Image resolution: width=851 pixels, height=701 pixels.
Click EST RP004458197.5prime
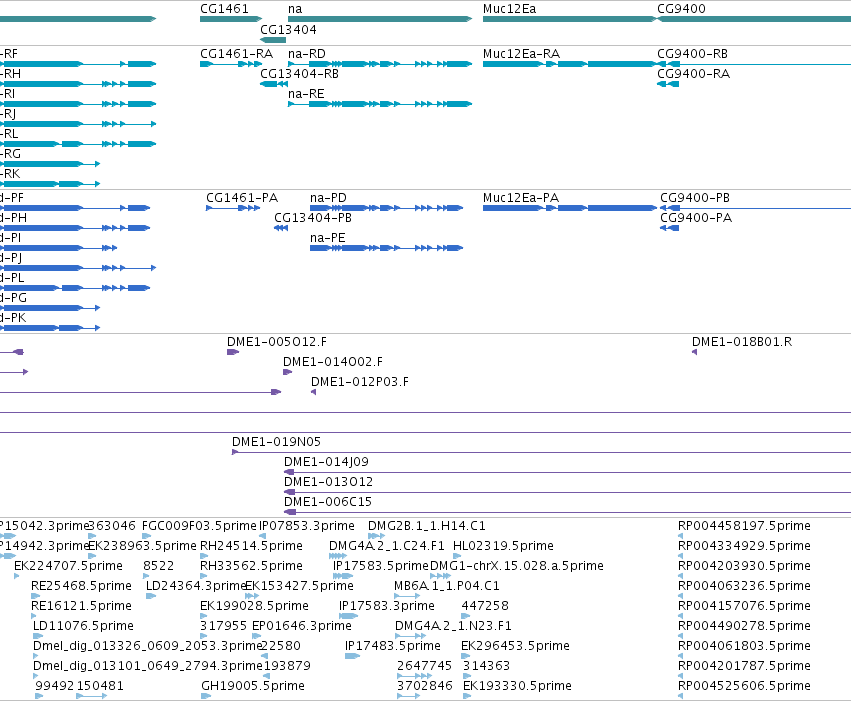click(x=744, y=526)
